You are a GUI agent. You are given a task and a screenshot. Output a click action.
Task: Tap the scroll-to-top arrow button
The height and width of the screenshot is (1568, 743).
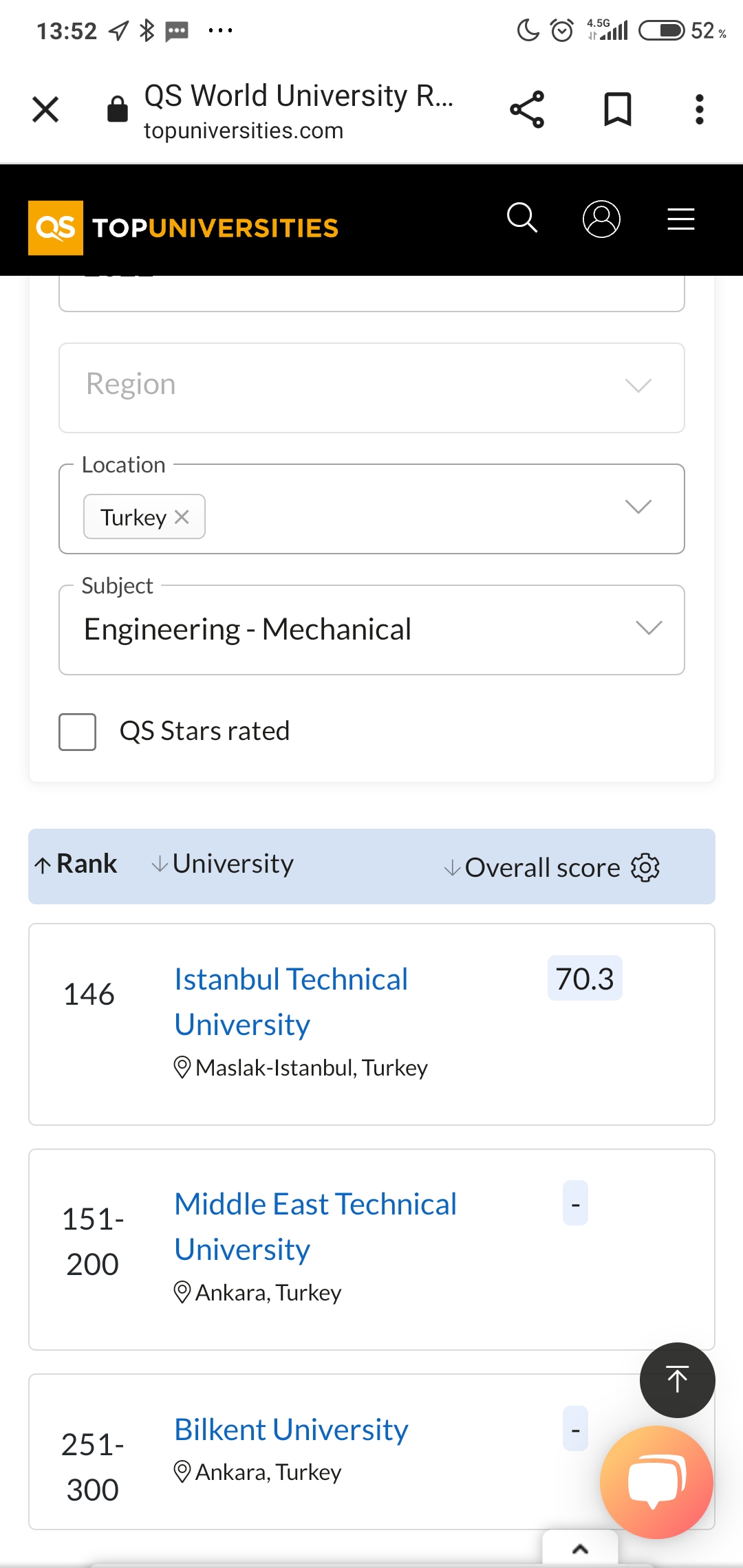tap(677, 1380)
